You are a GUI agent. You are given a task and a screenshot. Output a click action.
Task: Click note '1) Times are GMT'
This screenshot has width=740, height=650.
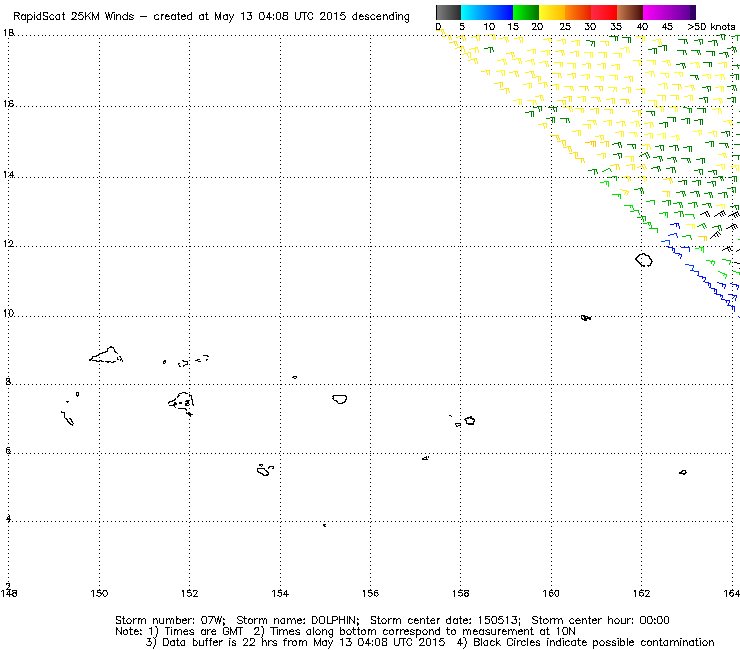(x=196, y=632)
